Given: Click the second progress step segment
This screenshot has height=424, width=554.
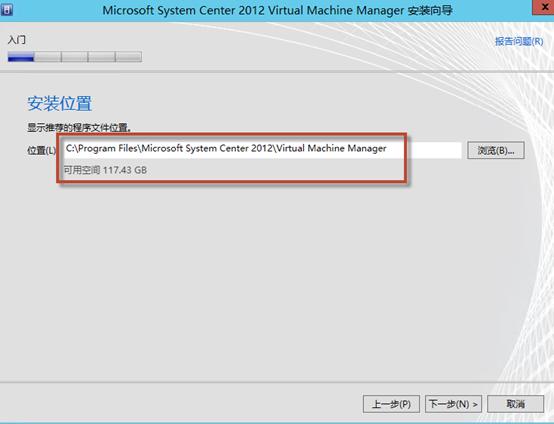Looking at the screenshot, I should coord(48,57).
